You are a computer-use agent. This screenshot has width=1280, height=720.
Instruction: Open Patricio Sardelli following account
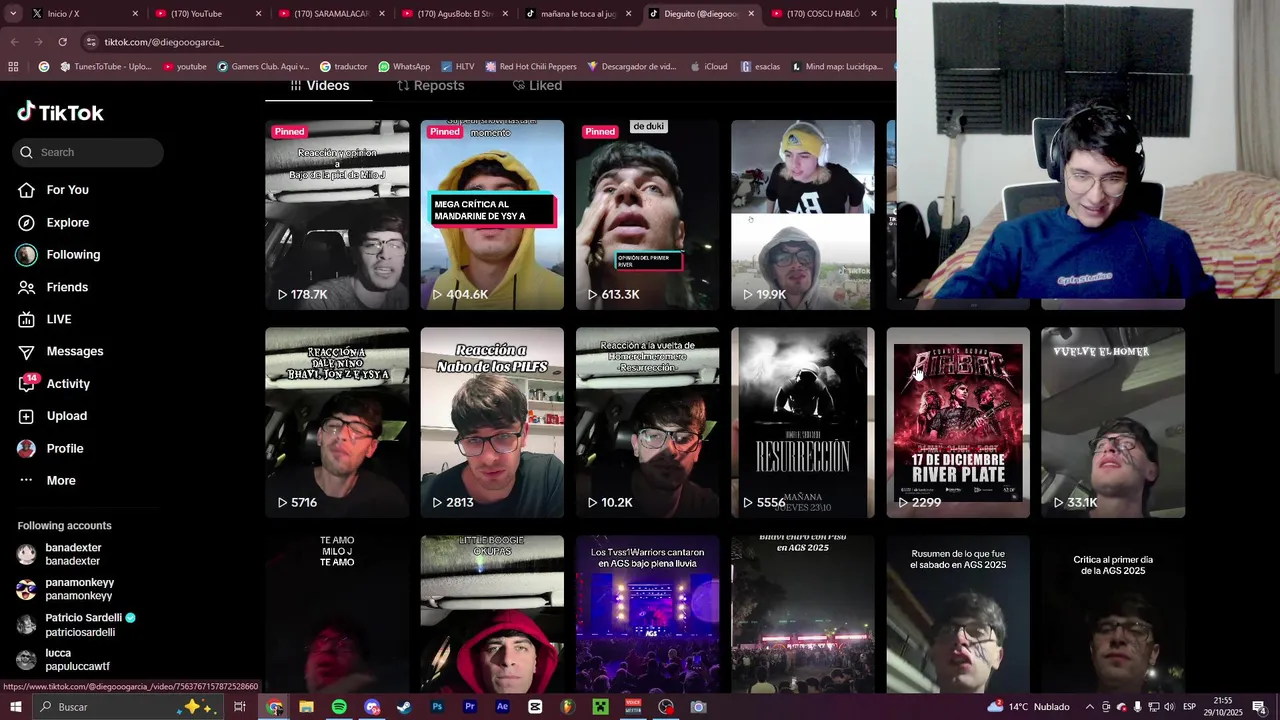pos(83,624)
